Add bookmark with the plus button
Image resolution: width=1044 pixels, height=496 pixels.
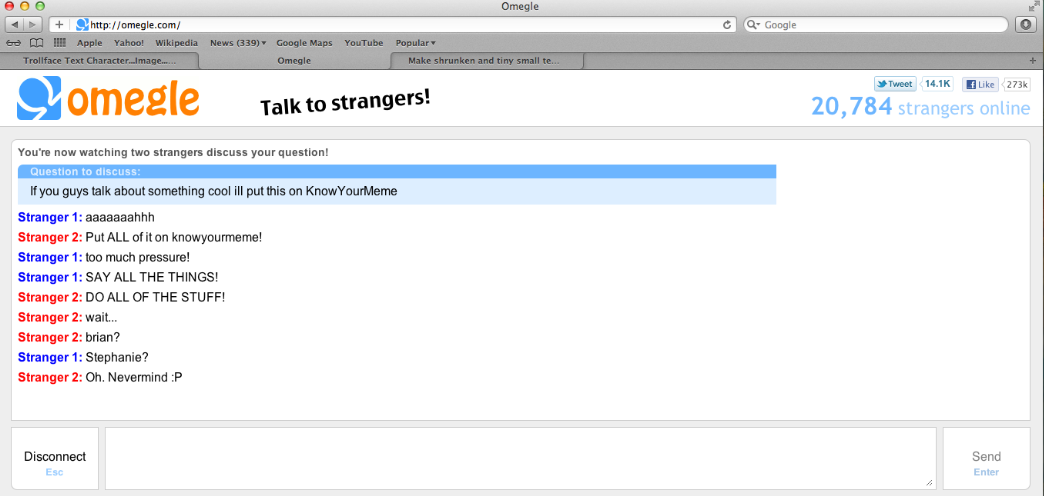click(x=59, y=24)
